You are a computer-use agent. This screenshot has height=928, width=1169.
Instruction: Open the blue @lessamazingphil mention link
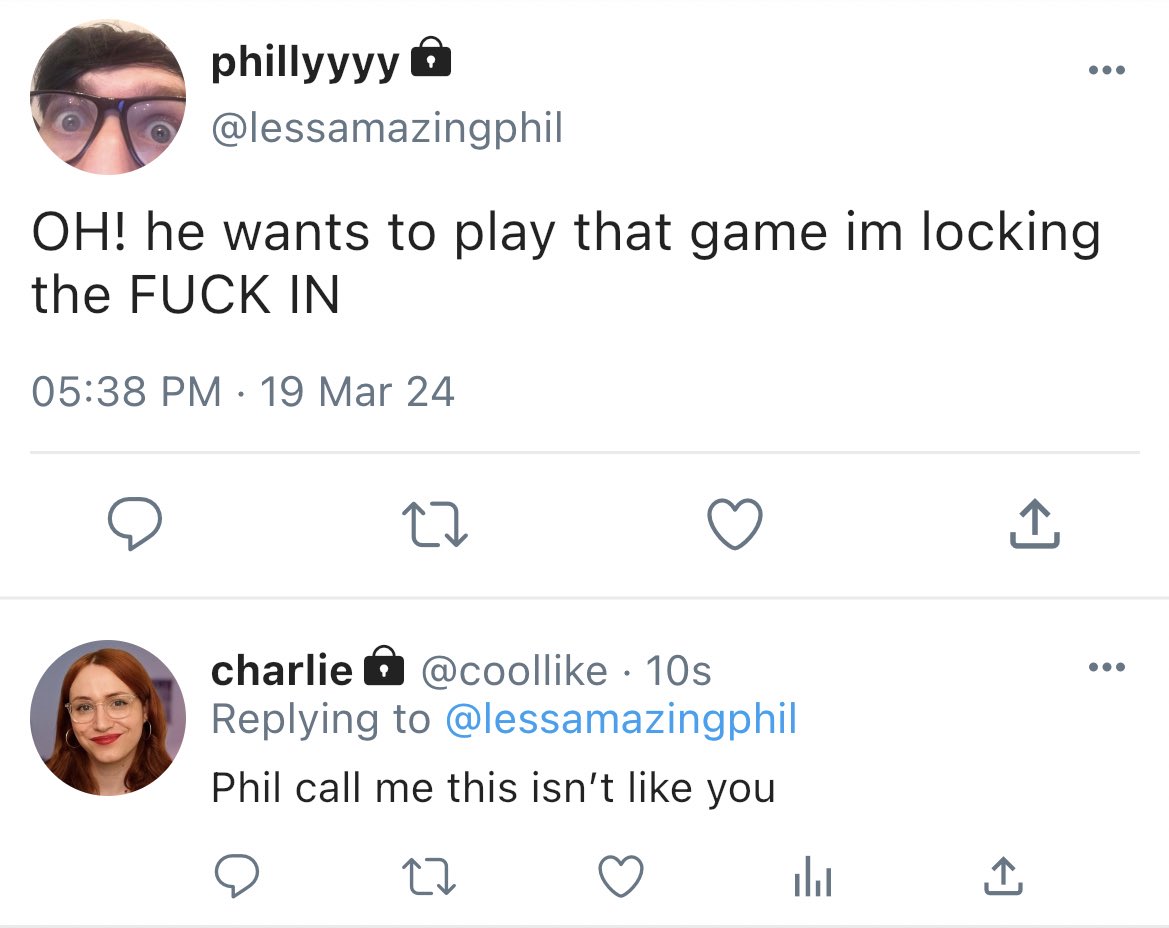621,719
